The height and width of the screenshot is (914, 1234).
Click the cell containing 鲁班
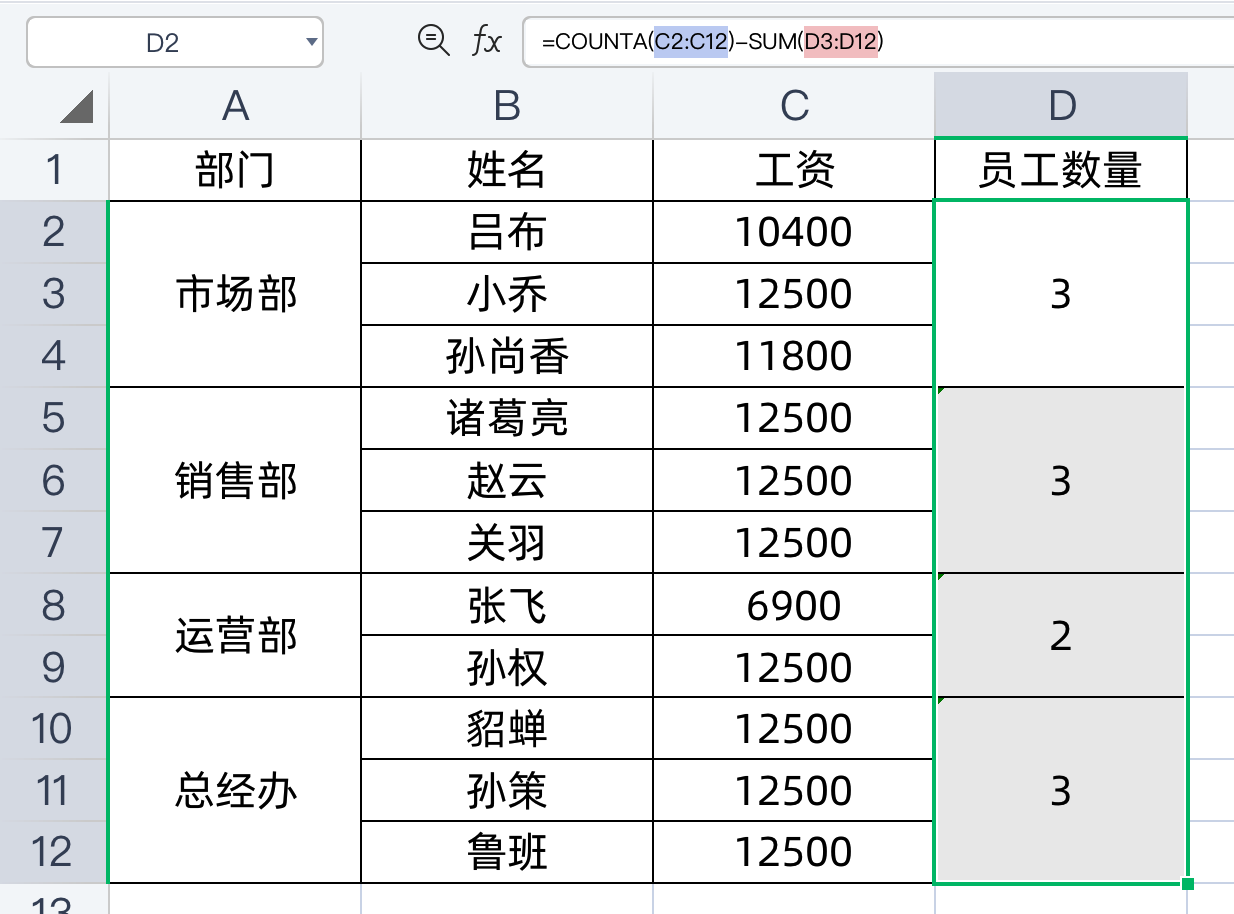tap(507, 852)
